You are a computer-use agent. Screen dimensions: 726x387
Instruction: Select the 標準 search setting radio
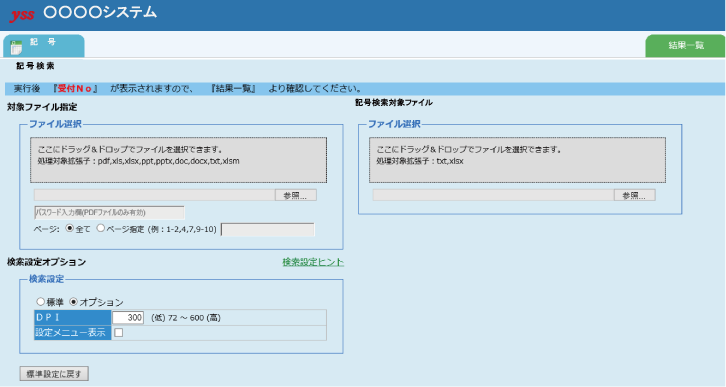[41, 302]
